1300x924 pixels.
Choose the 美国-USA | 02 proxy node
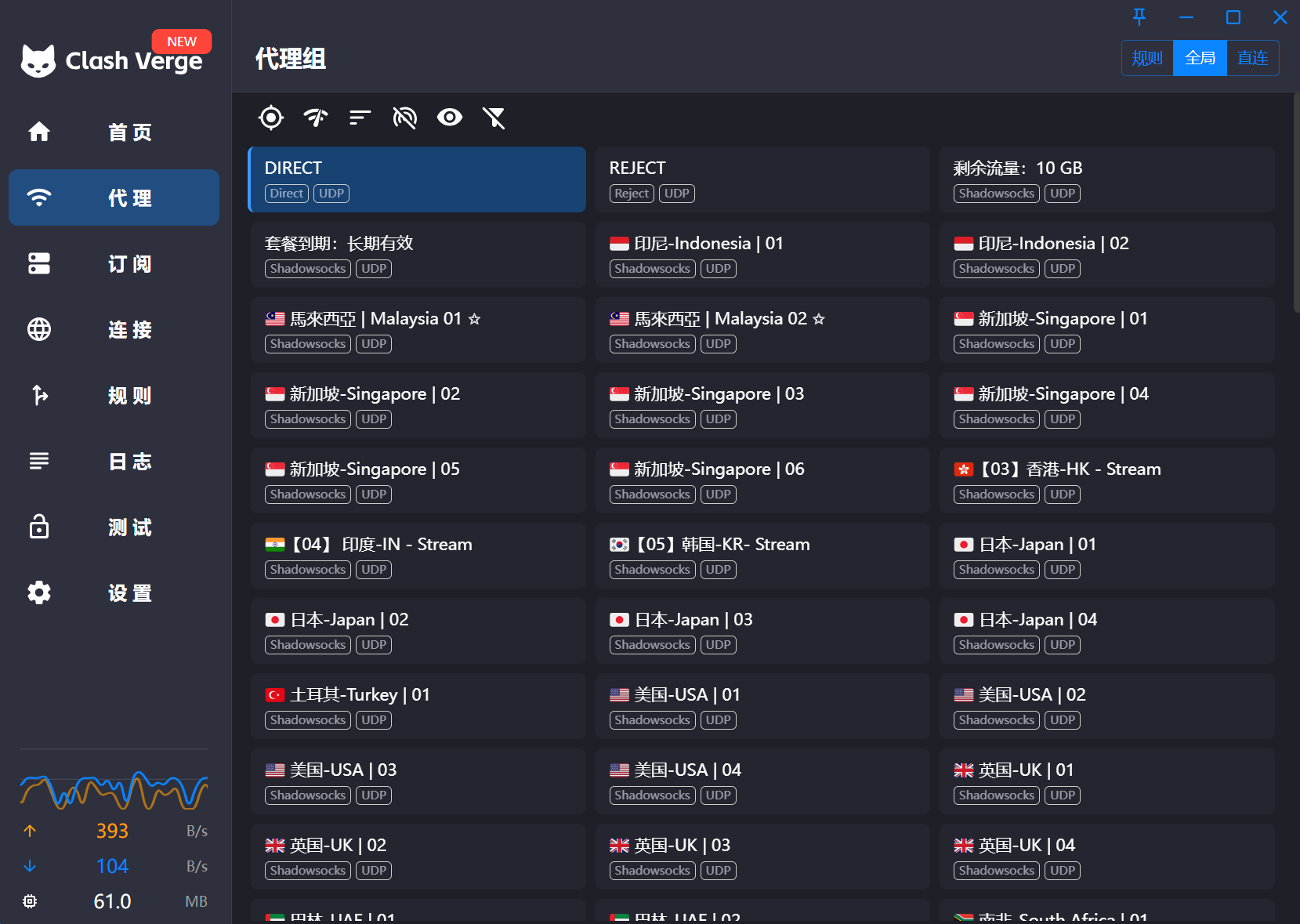coord(1106,705)
